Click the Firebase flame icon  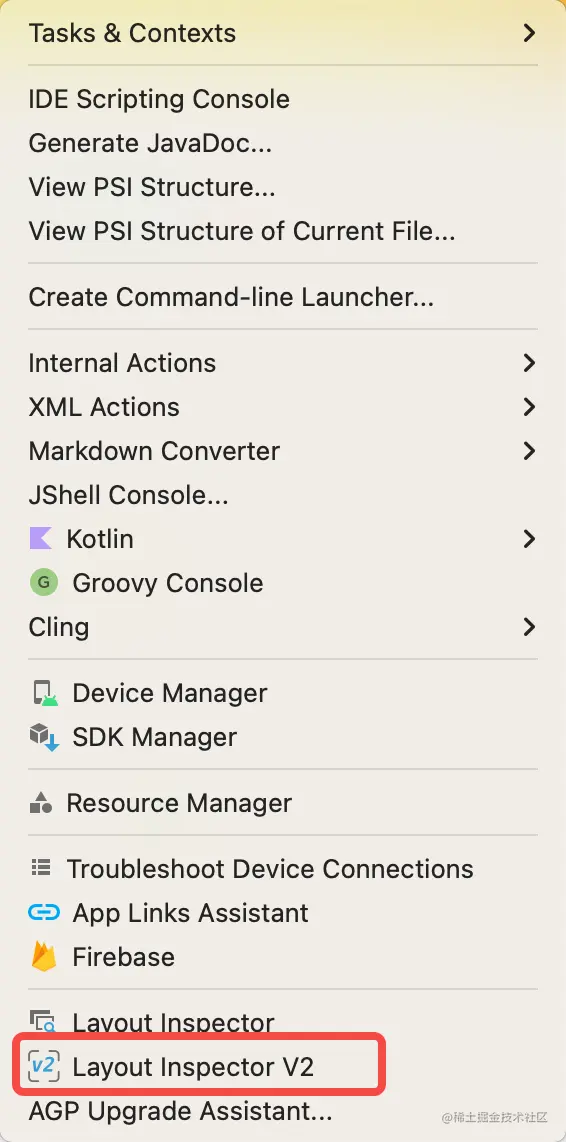tap(44, 956)
